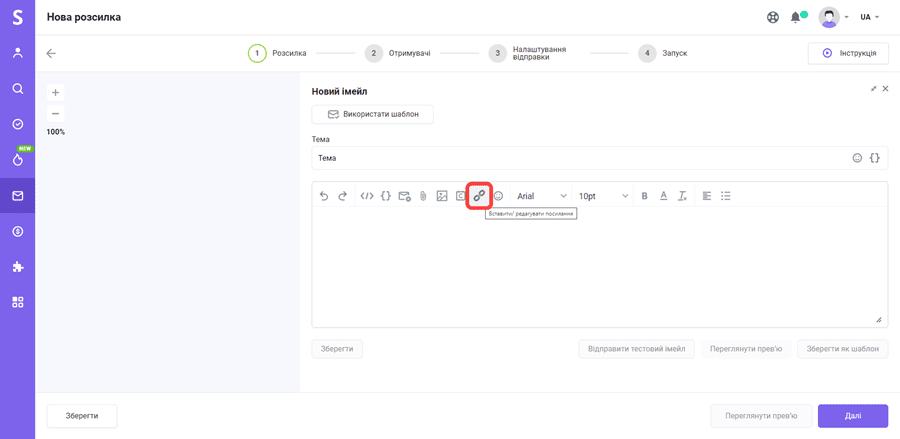900x439 pixels.
Task: Click the text color icon
Action: [663, 196]
